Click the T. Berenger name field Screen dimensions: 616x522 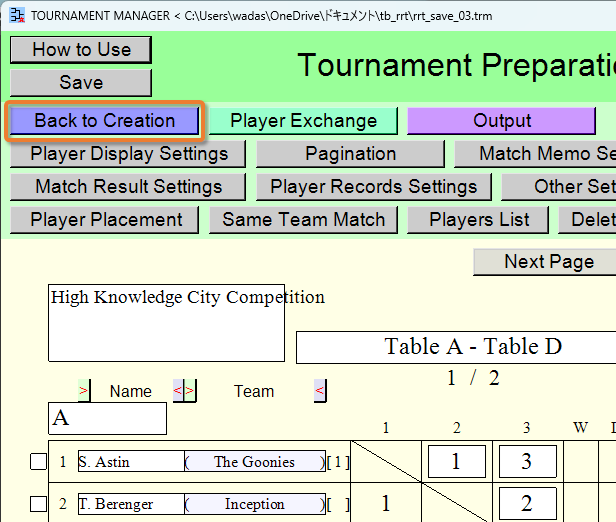[131, 504]
